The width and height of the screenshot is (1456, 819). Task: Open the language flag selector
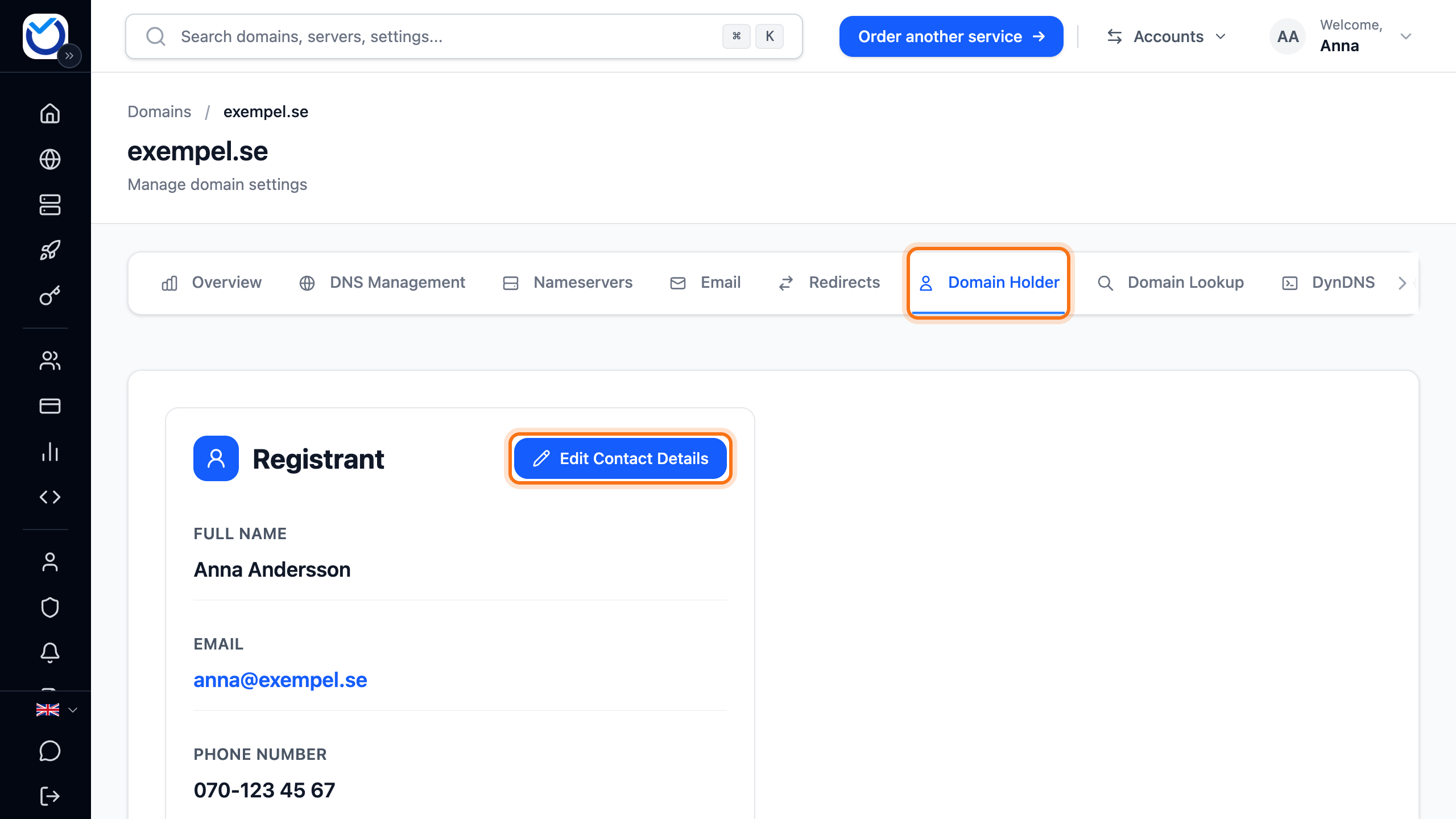[x=56, y=710]
